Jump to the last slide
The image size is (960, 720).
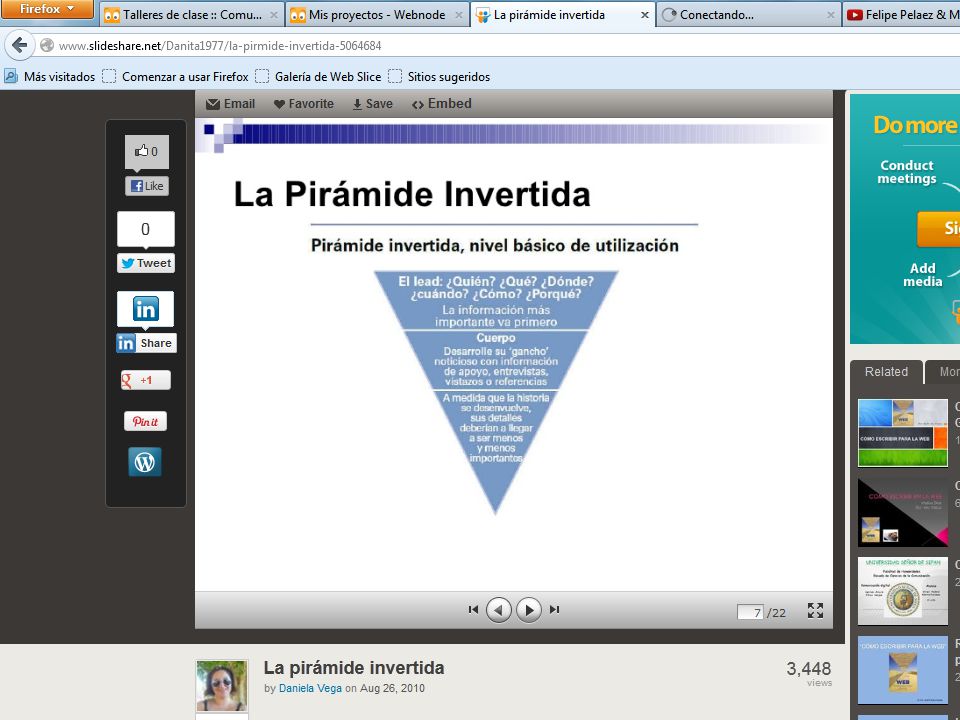coord(554,610)
